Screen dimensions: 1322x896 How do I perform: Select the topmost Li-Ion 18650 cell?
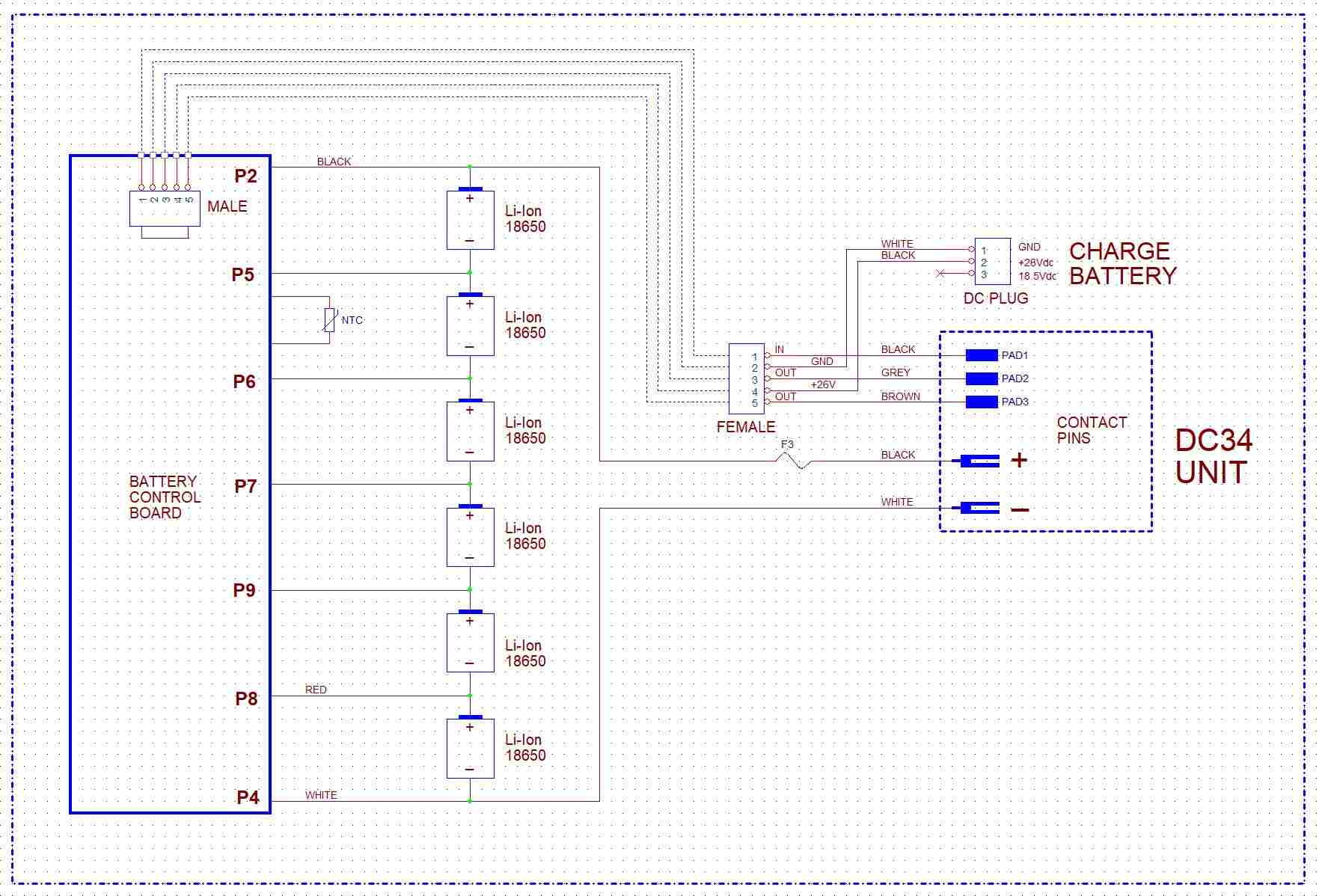(470, 219)
